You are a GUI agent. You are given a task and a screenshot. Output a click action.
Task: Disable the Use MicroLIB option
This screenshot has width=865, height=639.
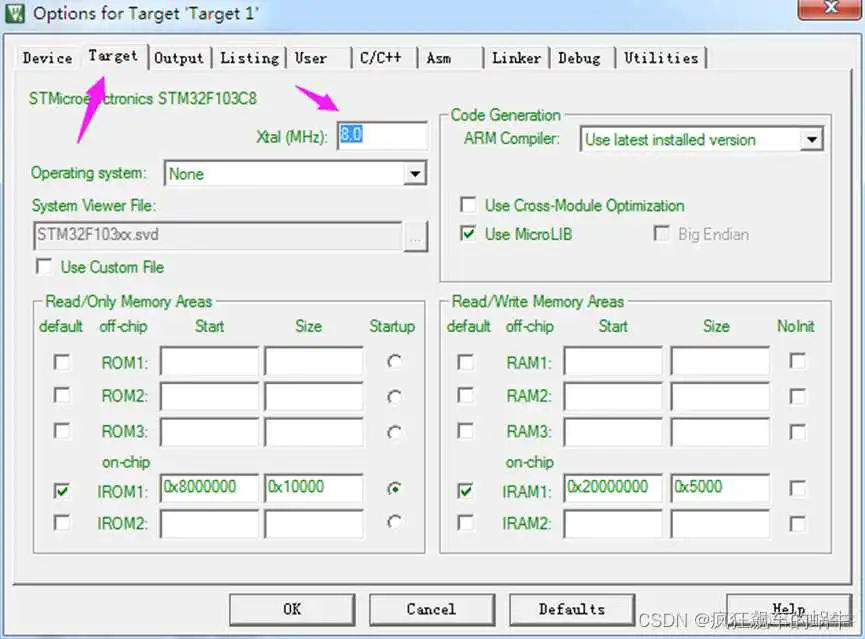pyautogui.click(x=469, y=234)
